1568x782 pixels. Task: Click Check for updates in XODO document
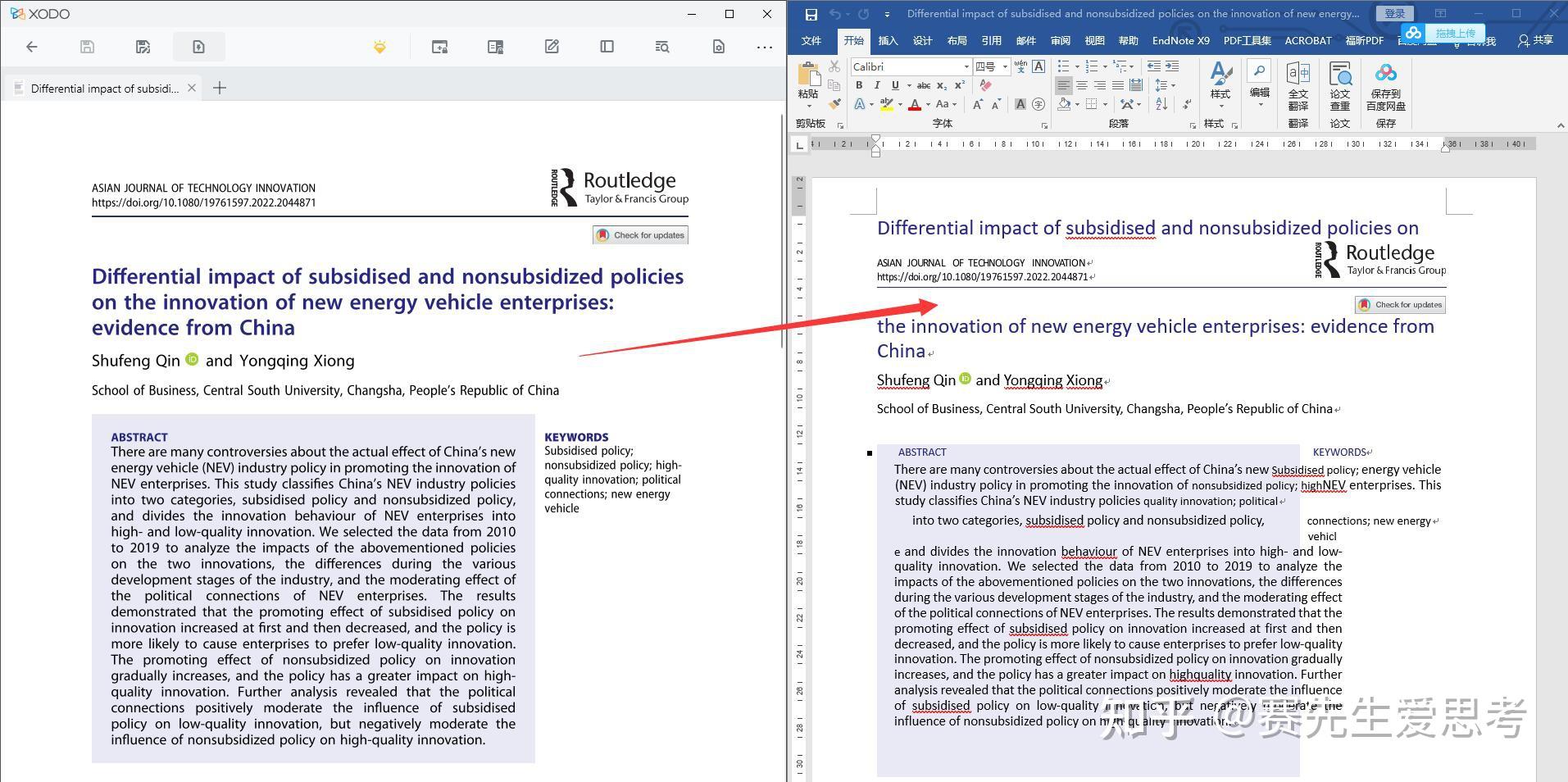click(x=640, y=235)
